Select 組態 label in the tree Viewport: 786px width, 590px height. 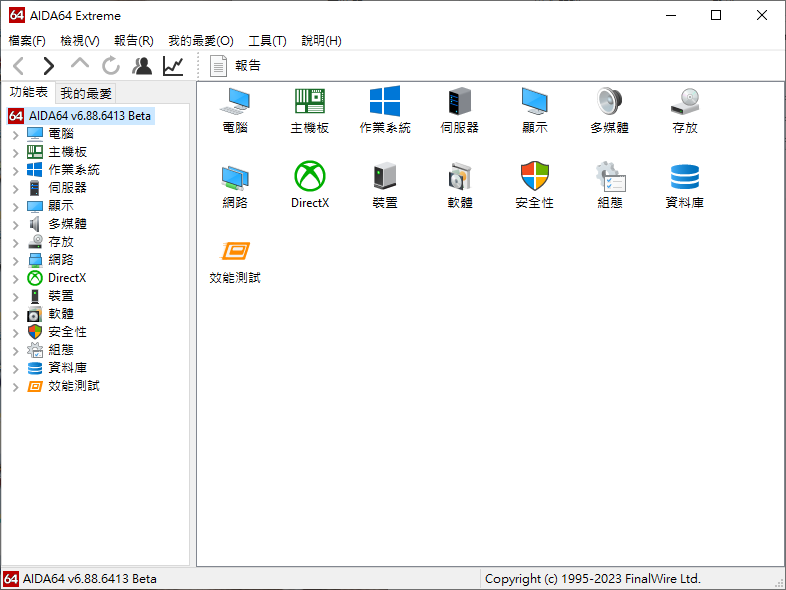pos(61,350)
